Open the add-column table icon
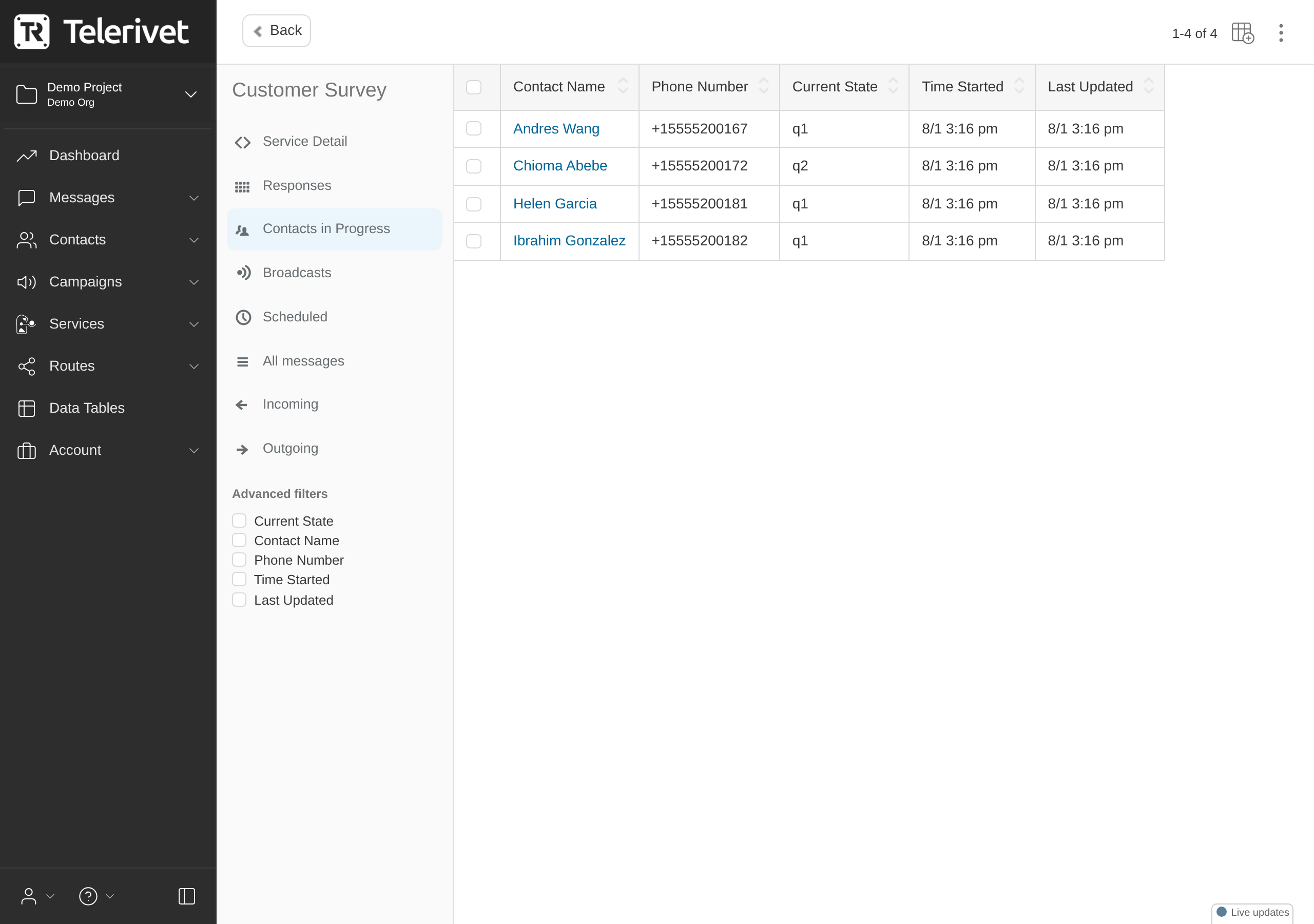 click(1243, 33)
